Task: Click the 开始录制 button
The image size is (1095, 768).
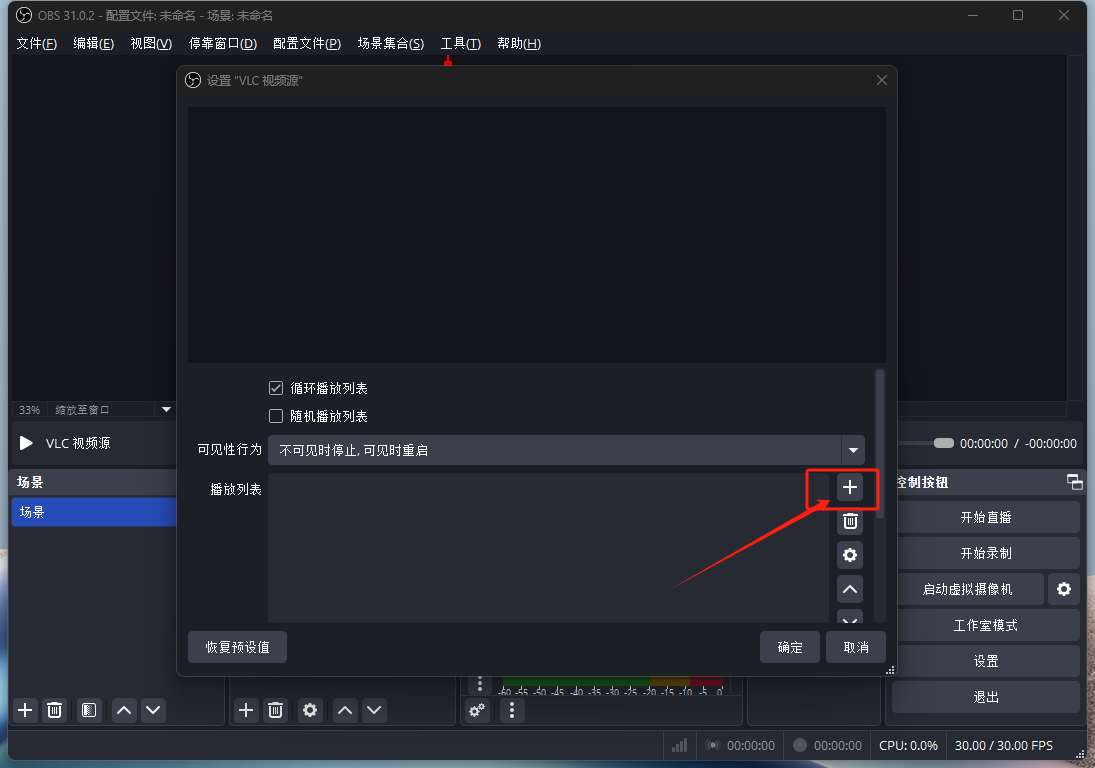Action: pos(985,553)
